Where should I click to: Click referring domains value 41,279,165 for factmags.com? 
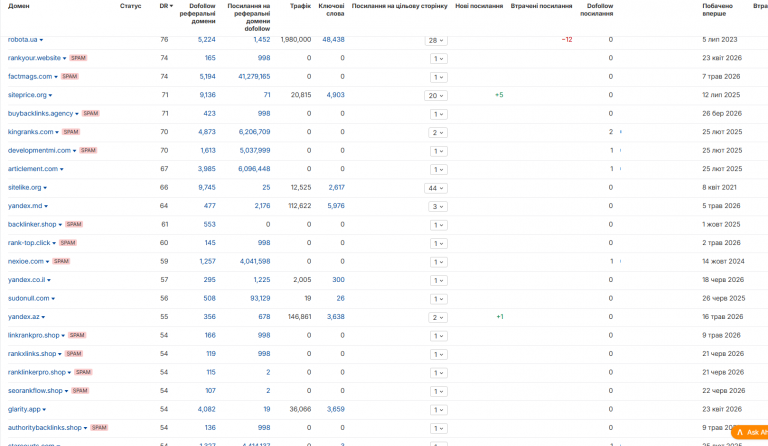click(x=254, y=77)
